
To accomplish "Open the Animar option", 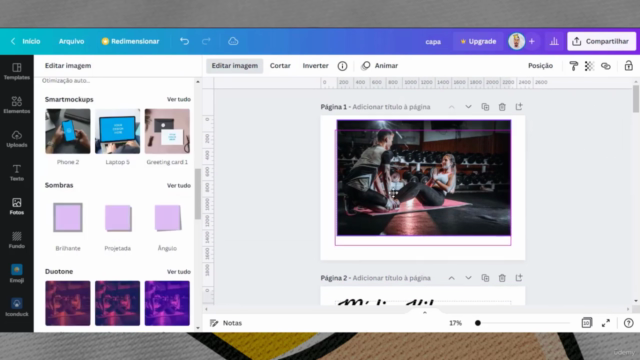I will [380, 66].
